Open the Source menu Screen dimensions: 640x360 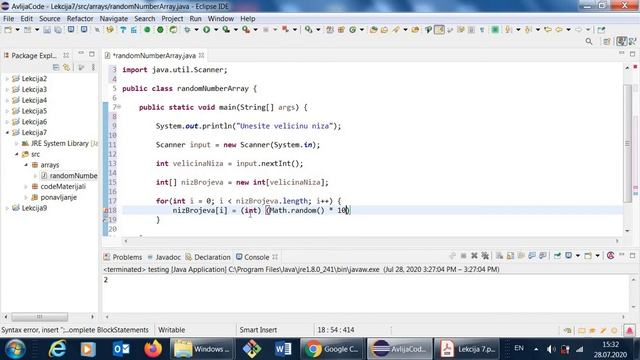coord(49,19)
